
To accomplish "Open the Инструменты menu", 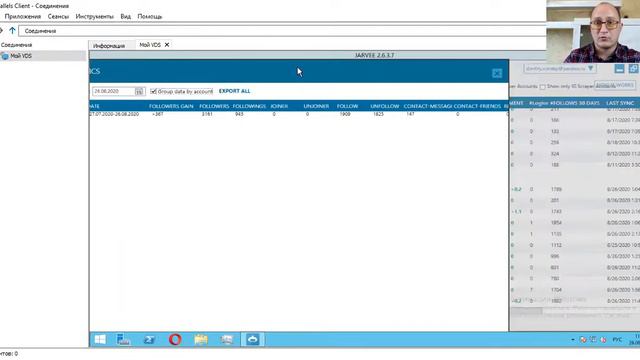I will coord(94,16).
